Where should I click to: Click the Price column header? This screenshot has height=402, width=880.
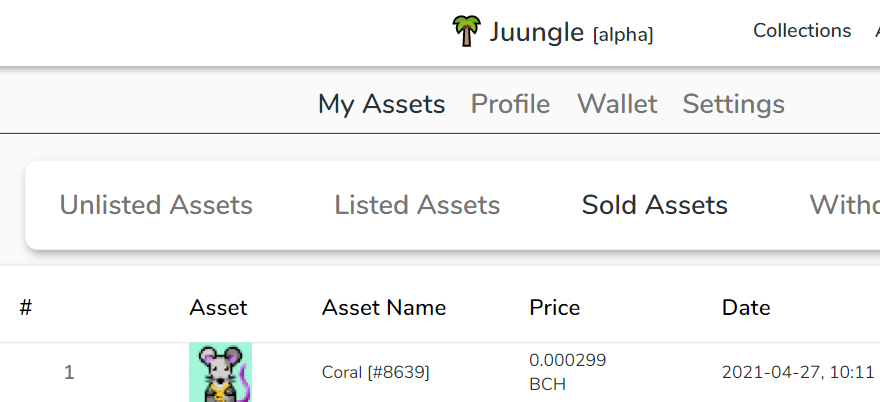[x=554, y=308]
